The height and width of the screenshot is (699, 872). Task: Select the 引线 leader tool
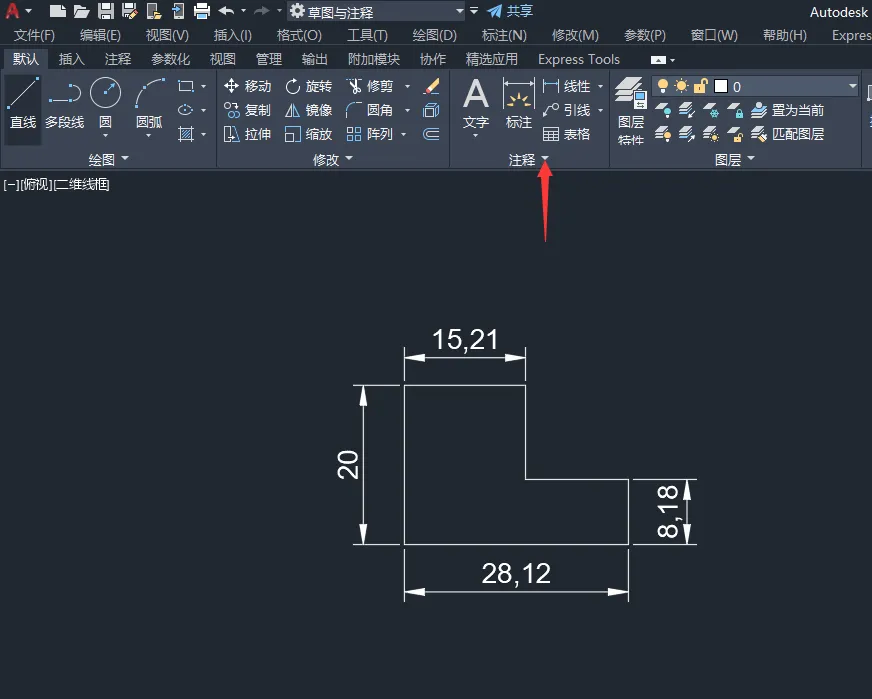tap(567, 110)
